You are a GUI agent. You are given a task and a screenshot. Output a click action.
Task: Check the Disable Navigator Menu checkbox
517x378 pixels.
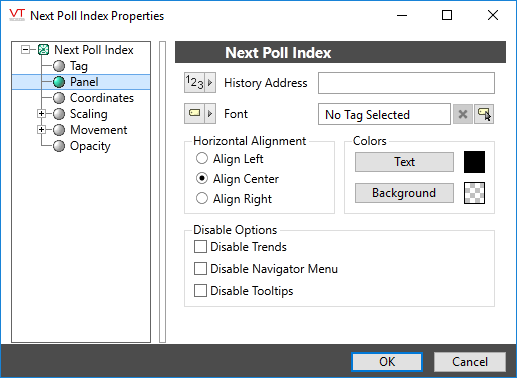(x=200, y=269)
